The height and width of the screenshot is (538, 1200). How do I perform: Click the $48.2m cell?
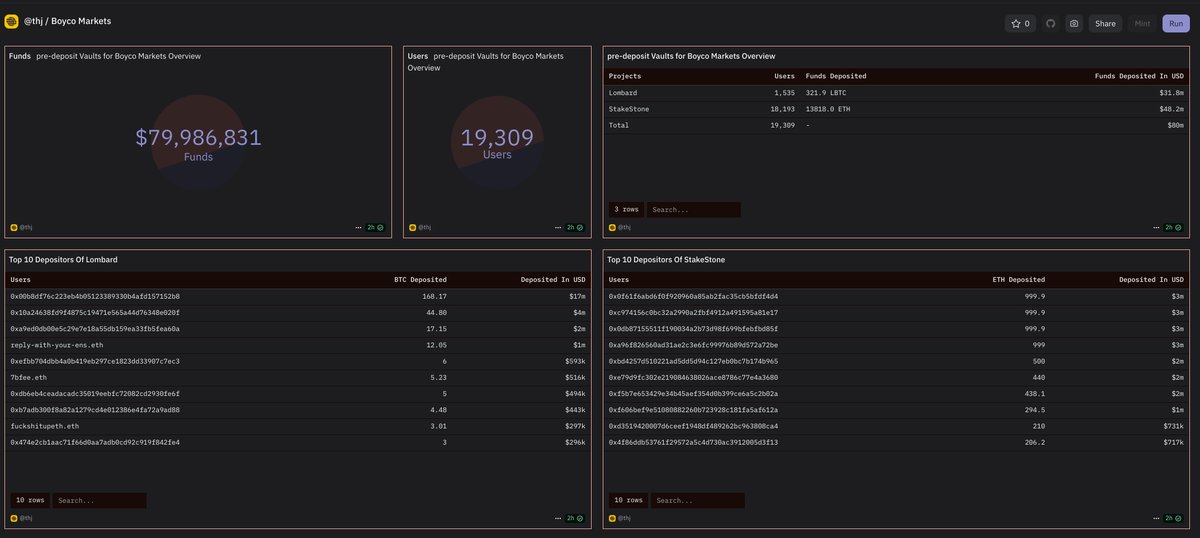pyautogui.click(x=1171, y=108)
